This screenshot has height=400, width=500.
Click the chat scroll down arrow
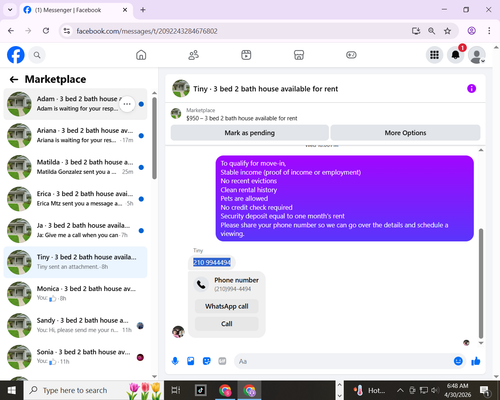481,343
